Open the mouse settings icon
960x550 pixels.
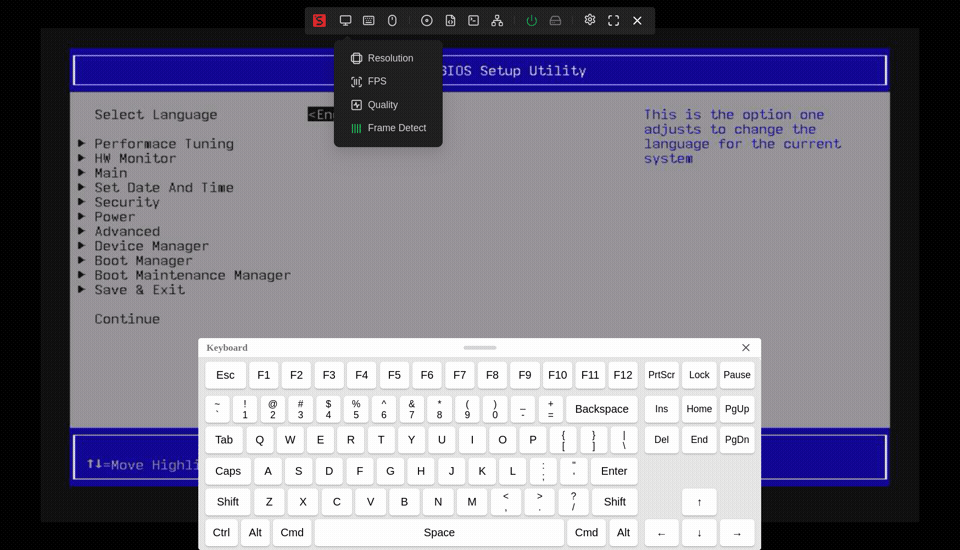[392, 21]
